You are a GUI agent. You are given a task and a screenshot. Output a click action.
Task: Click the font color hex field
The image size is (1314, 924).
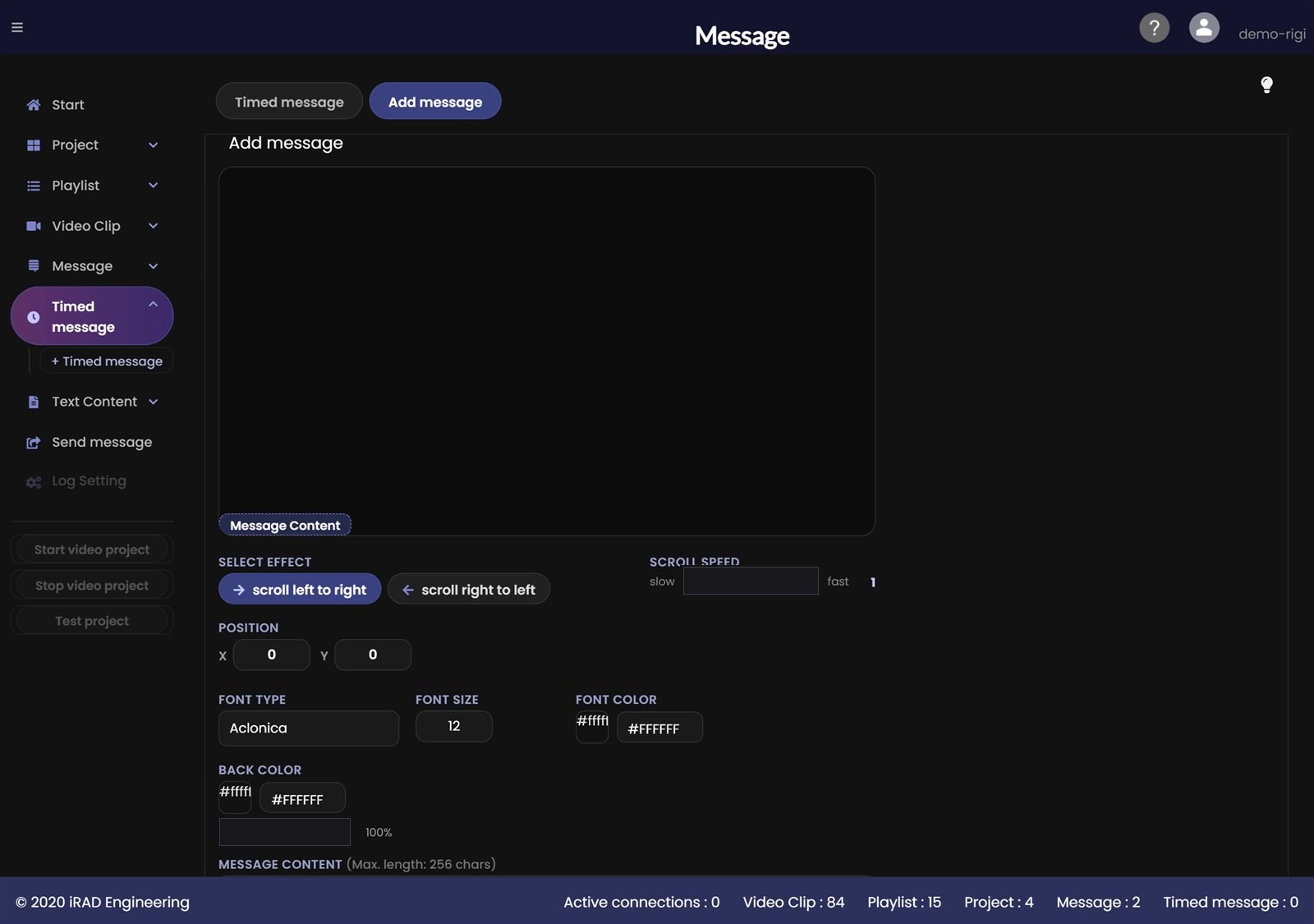tap(659, 728)
